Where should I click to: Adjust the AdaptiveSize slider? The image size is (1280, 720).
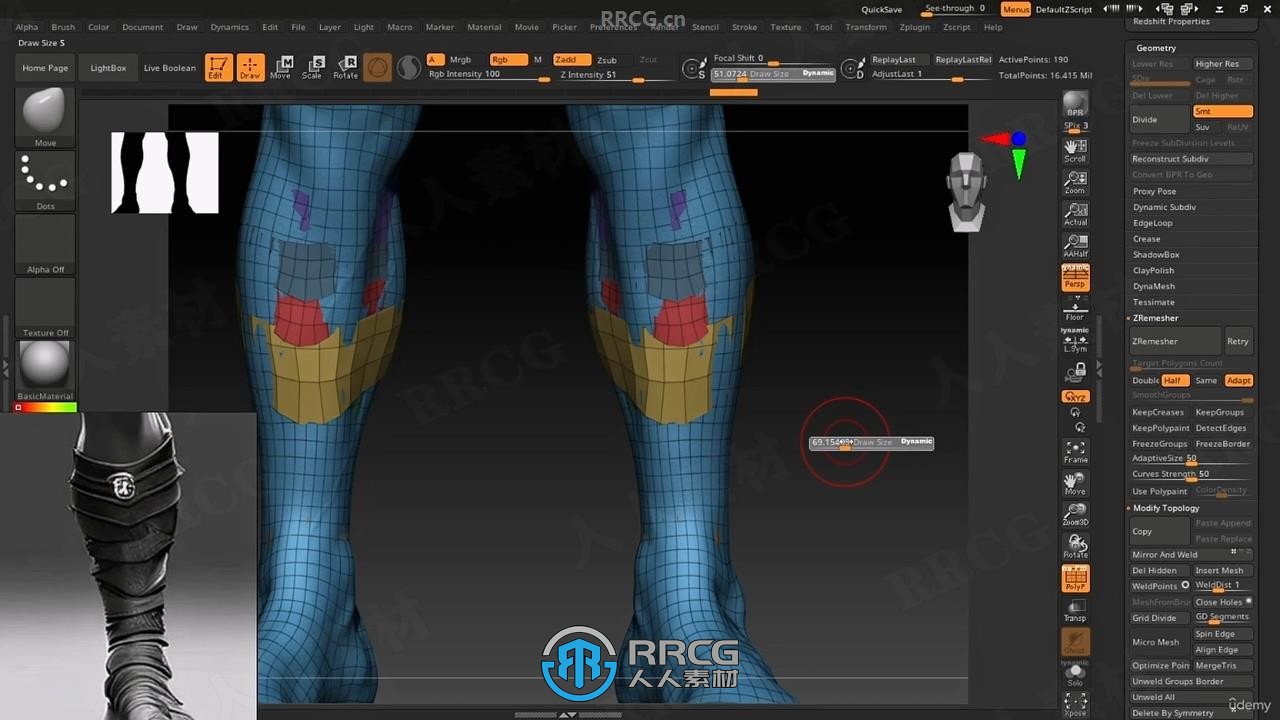pos(1192,458)
